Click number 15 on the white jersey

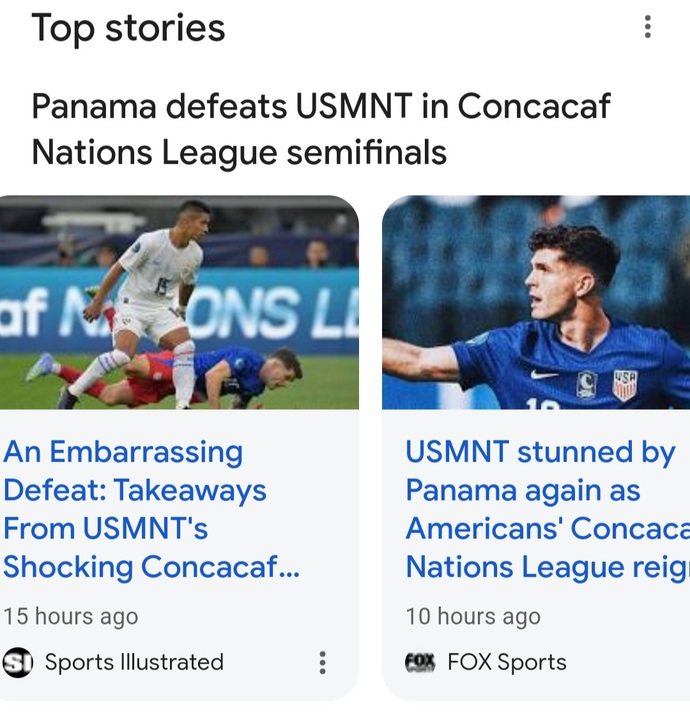[x=162, y=285]
